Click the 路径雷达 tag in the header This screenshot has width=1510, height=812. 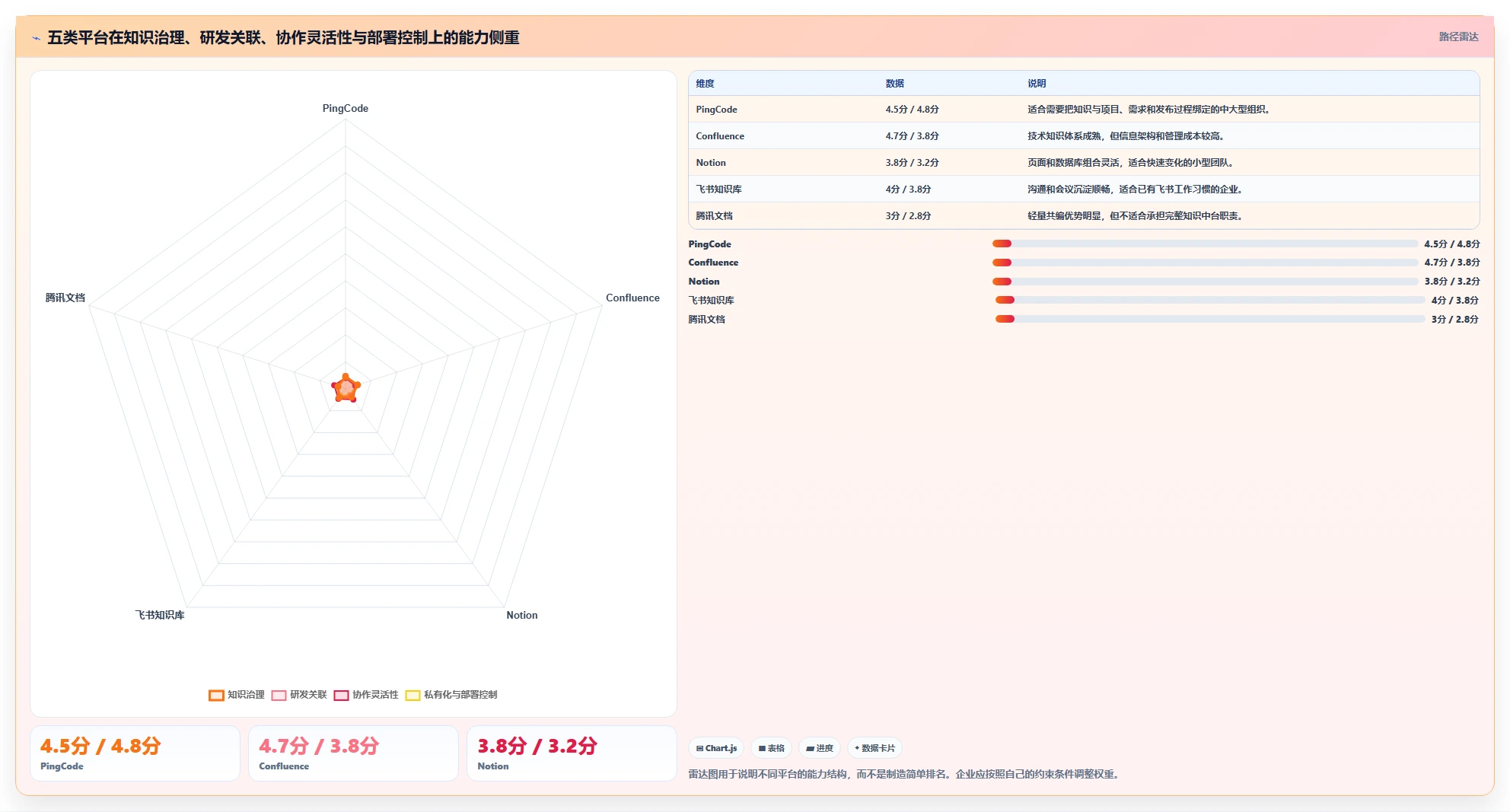point(1458,37)
